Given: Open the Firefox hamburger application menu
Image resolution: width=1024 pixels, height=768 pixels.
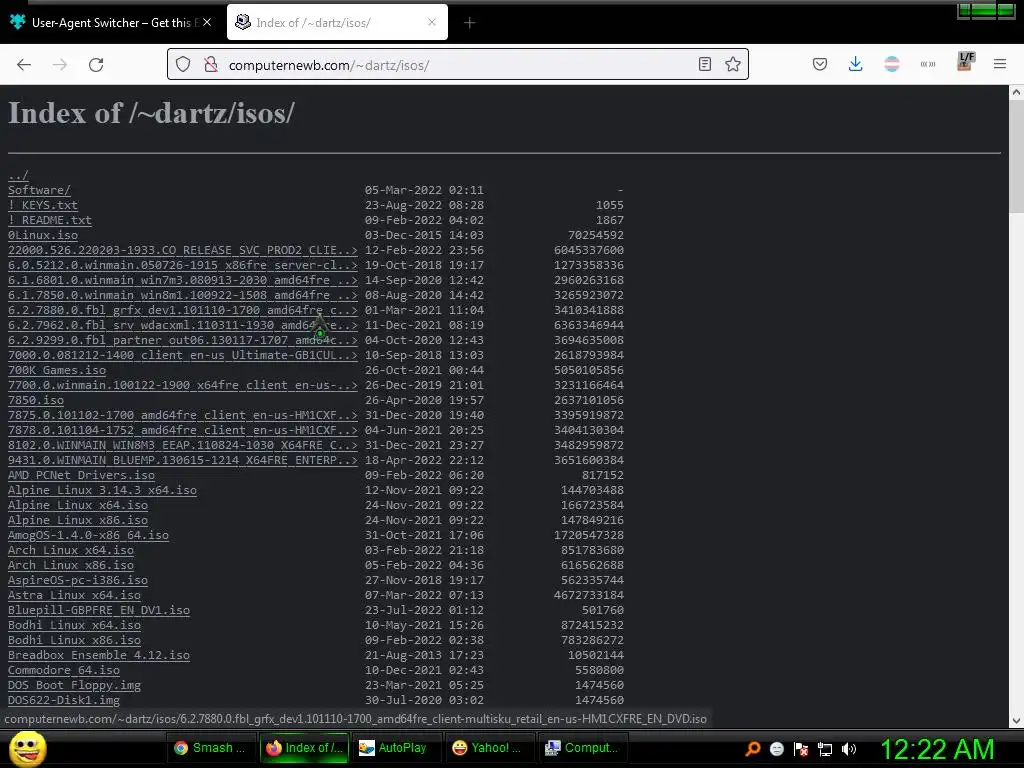Looking at the screenshot, I should pyautogui.click(x=1000, y=64).
